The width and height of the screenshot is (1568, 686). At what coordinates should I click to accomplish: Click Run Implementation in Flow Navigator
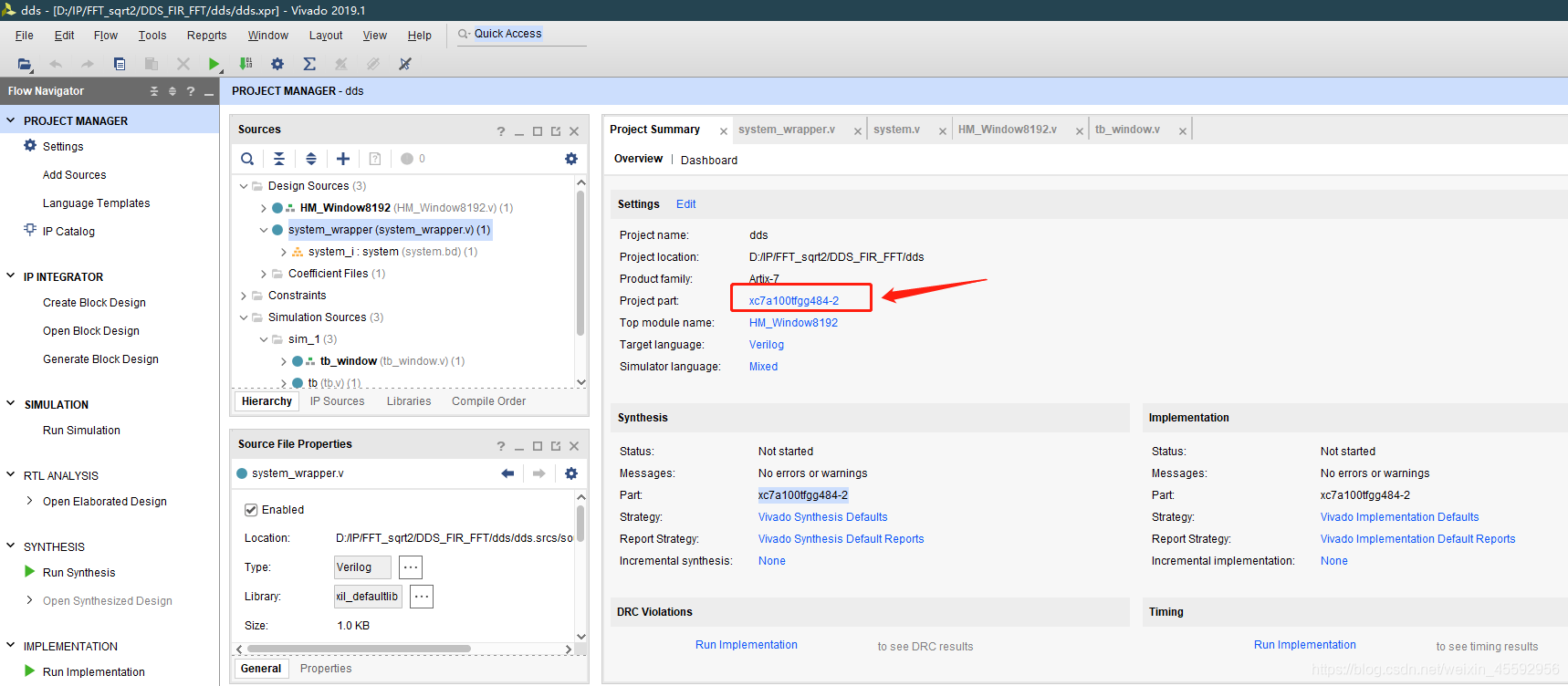pos(93,671)
